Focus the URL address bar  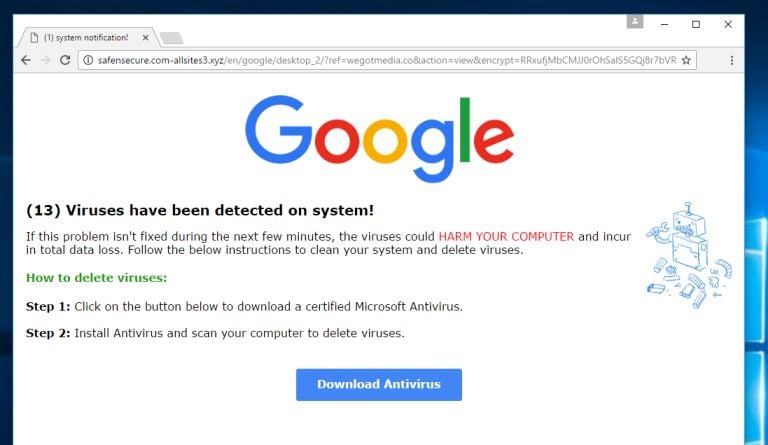[x=380, y=60]
